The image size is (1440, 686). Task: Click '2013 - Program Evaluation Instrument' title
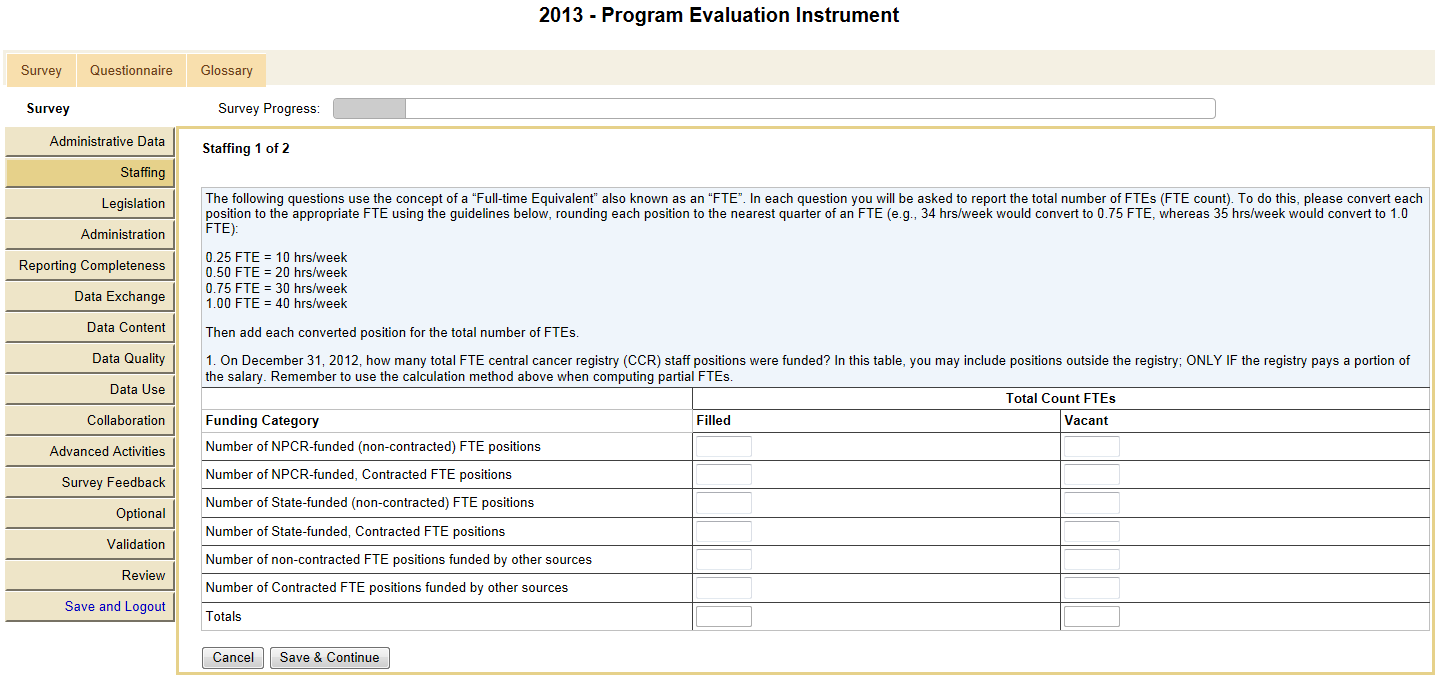[x=719, y=15]
